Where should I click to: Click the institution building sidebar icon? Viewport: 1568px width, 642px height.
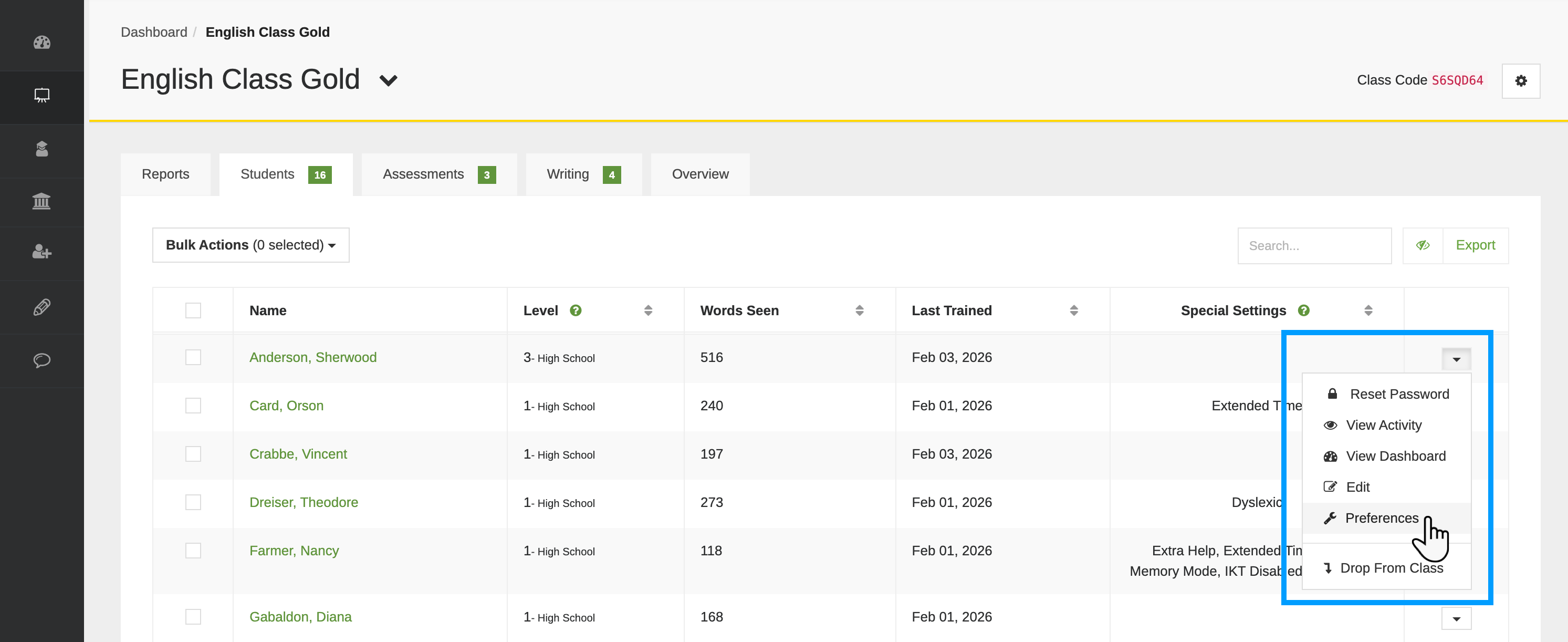coord(41,201)
